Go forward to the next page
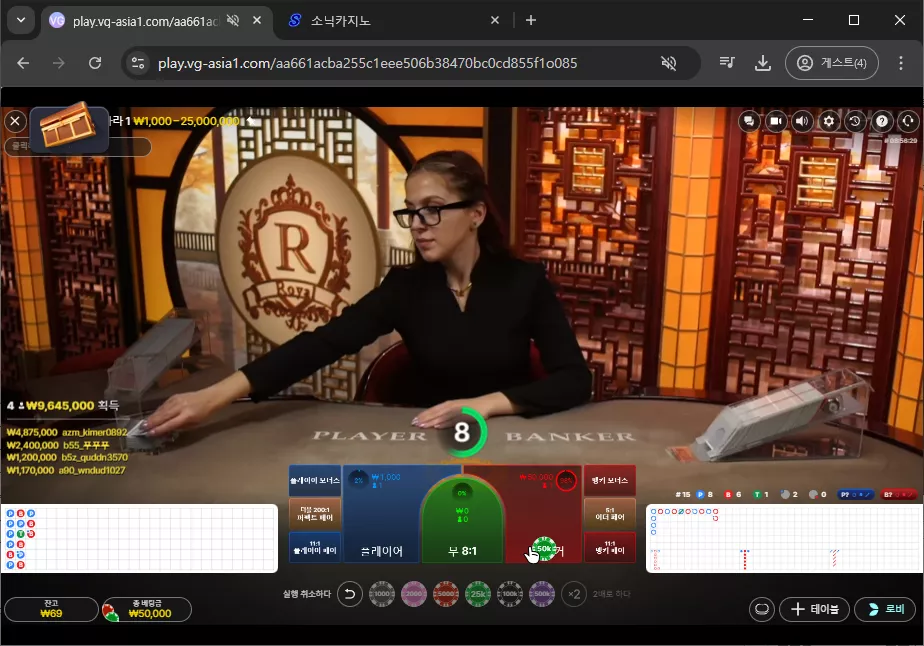Image resolution: width=924 pixels, height=646 pixels. pos(59,63)
